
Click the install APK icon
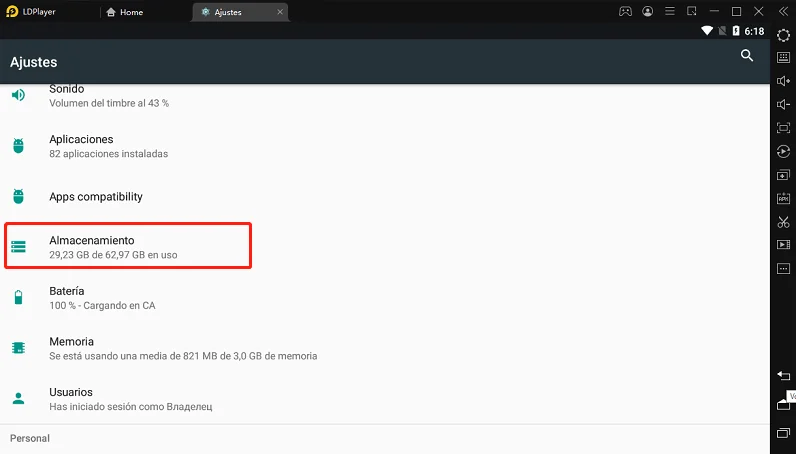pyautogui.click(x=783, y=199)
